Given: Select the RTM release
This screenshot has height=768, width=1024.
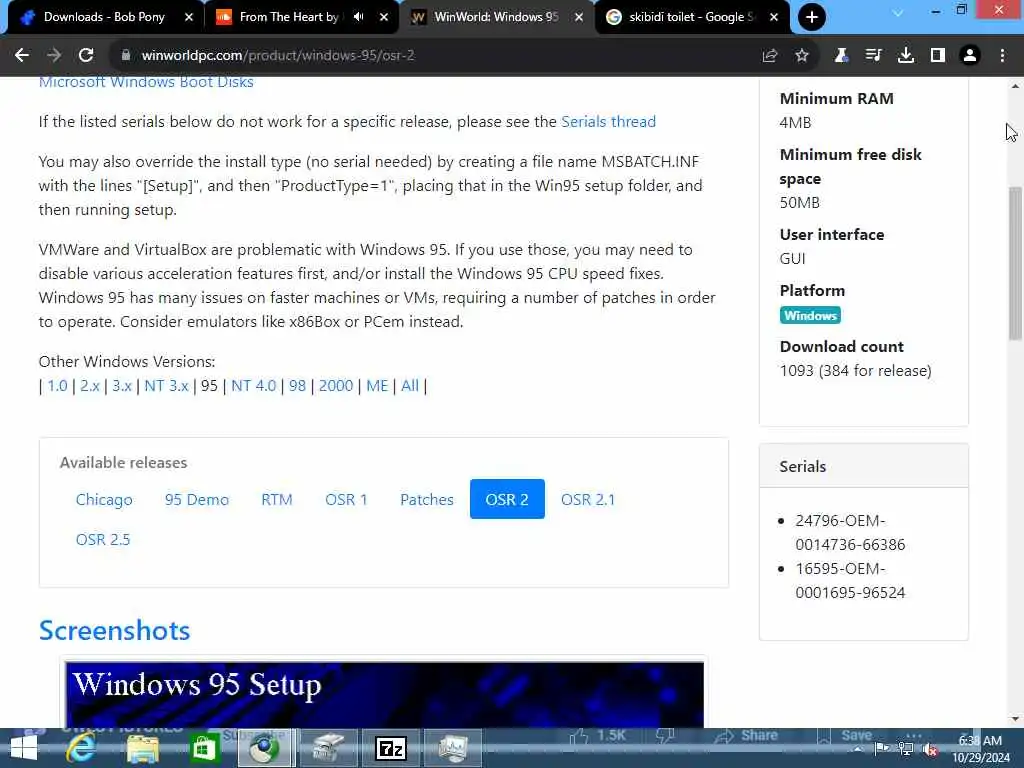Looking at the screenshot, I should pos(277,500).
